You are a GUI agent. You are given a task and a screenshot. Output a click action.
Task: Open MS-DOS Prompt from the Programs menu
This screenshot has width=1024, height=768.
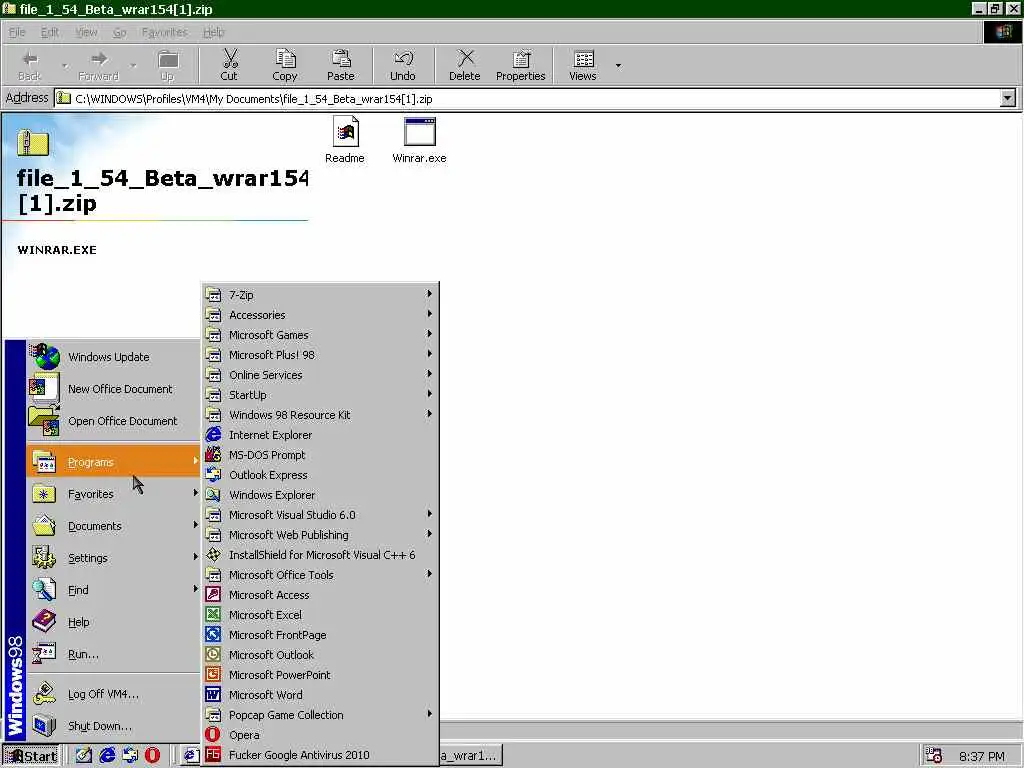click(x=320, y=455)
